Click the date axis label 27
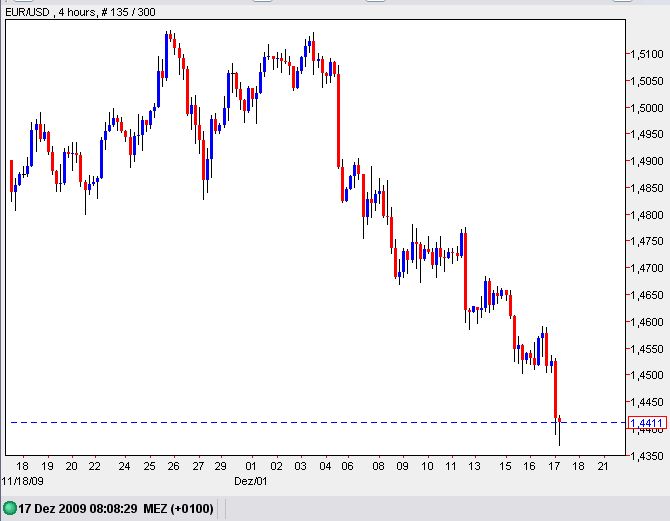The height and width of the screenshot is (521, 670). (198, 466)
